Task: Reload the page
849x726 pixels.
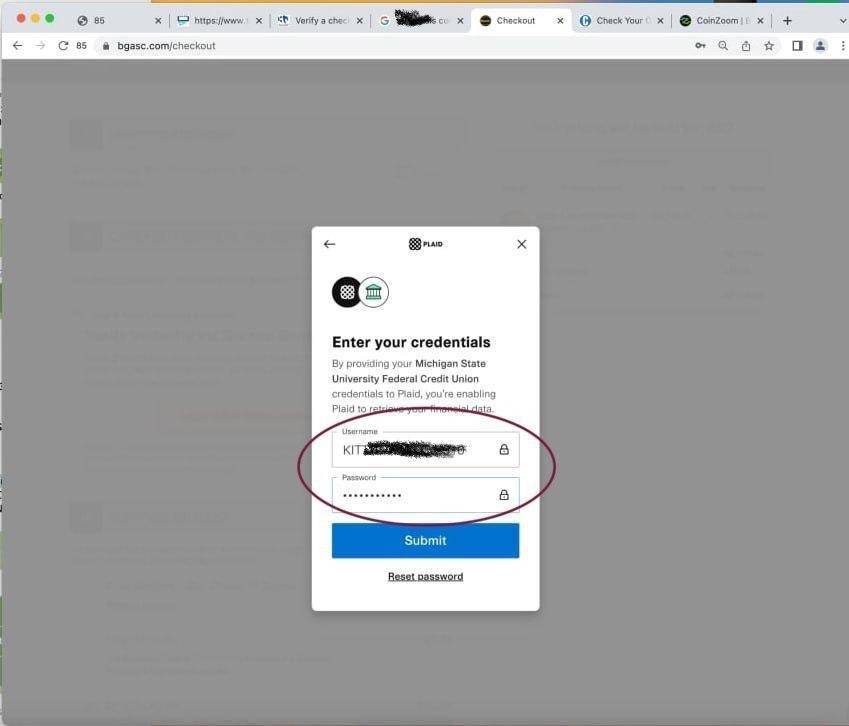Action: 63,46
